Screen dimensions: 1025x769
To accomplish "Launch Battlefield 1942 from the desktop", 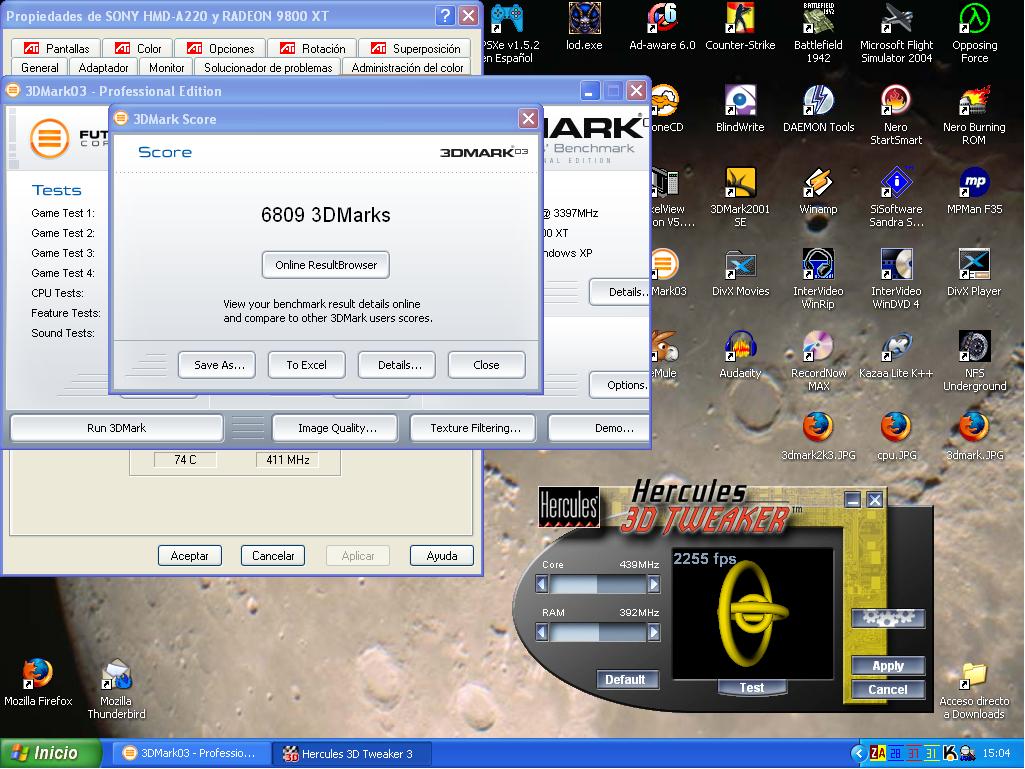I will pos(818,19).
